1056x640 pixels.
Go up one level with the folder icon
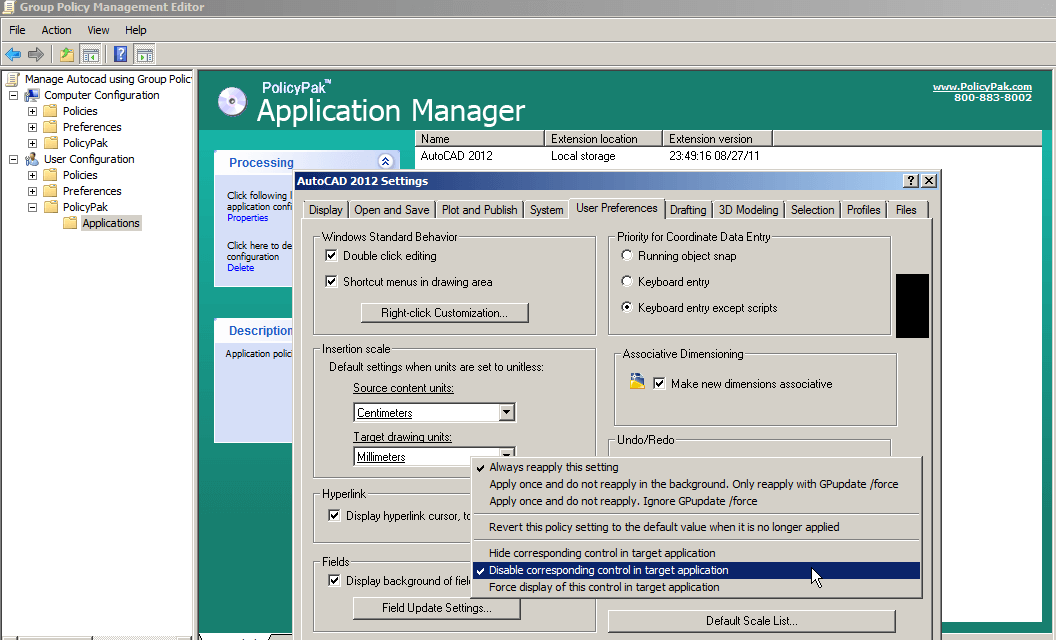67,54
